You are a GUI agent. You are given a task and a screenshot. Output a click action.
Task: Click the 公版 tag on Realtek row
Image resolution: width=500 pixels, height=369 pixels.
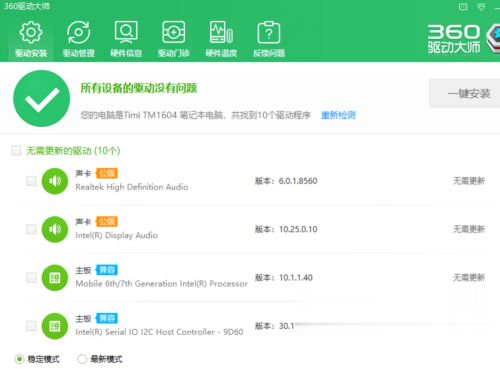(107, 173)
